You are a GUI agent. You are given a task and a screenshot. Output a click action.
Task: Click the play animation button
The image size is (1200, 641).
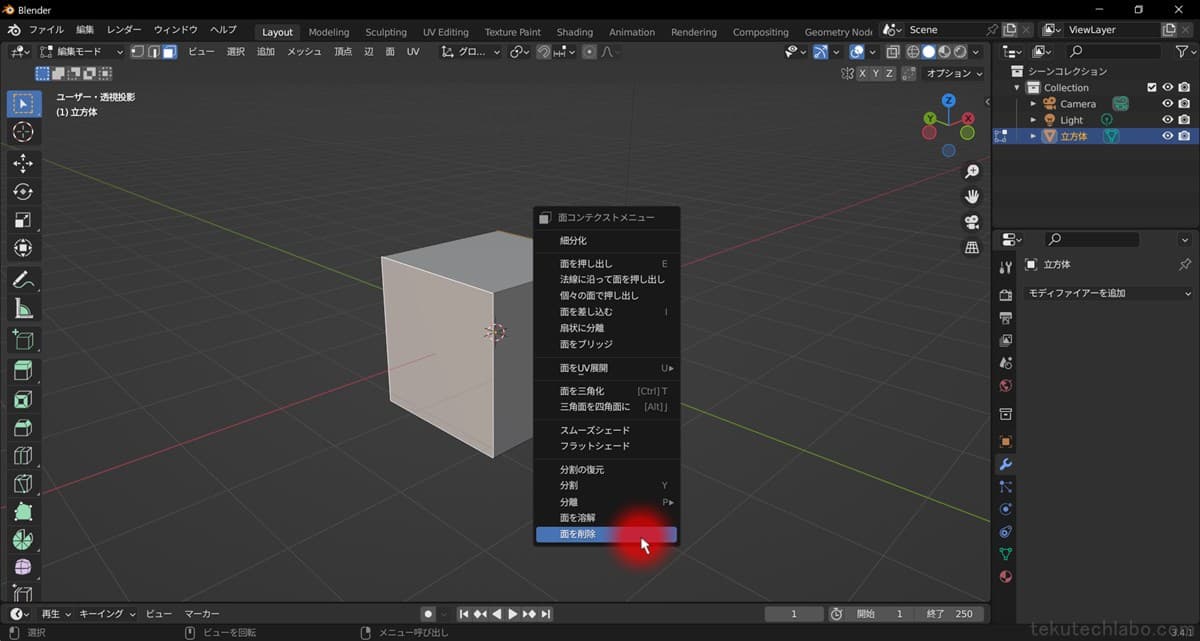click(513, 614)
